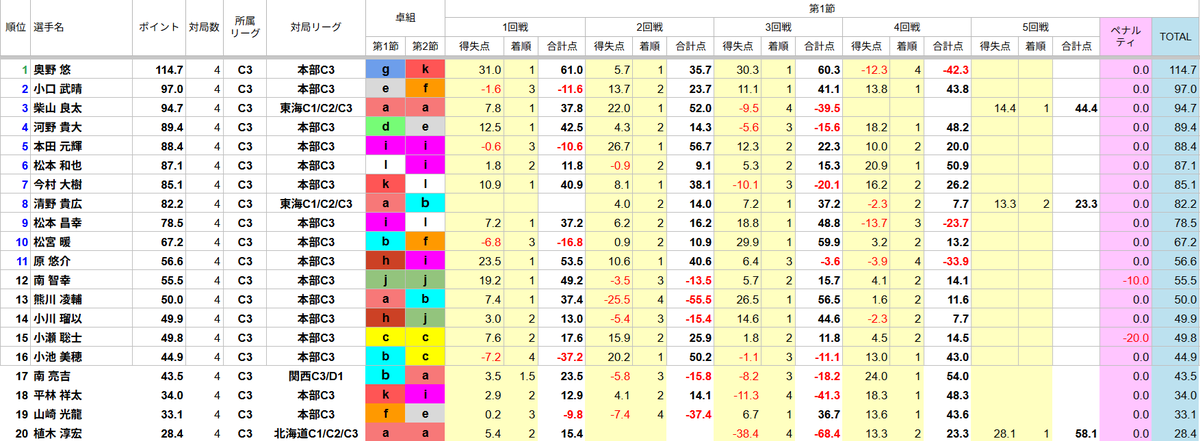
Task: Select the 1回戦 header
Action: 516,28
